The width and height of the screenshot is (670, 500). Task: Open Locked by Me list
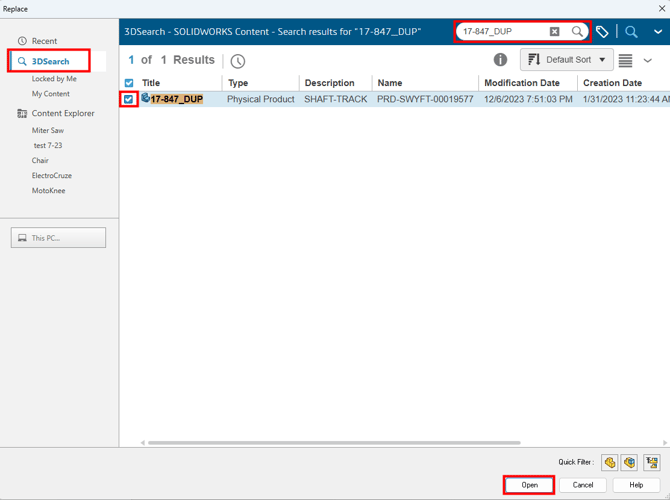(x=54, y=79)
